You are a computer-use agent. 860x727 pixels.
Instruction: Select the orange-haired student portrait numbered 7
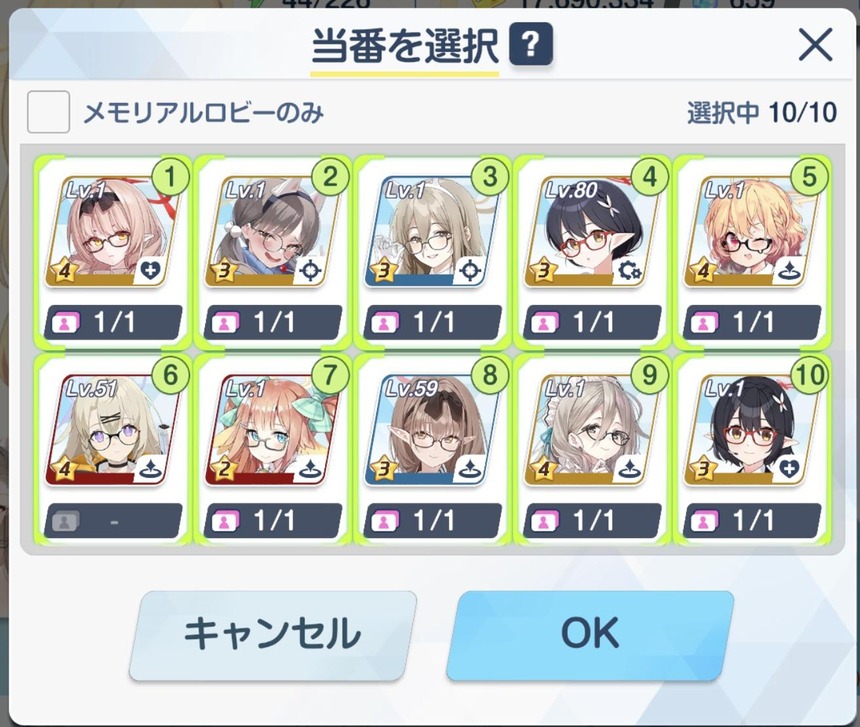(272, 431)
